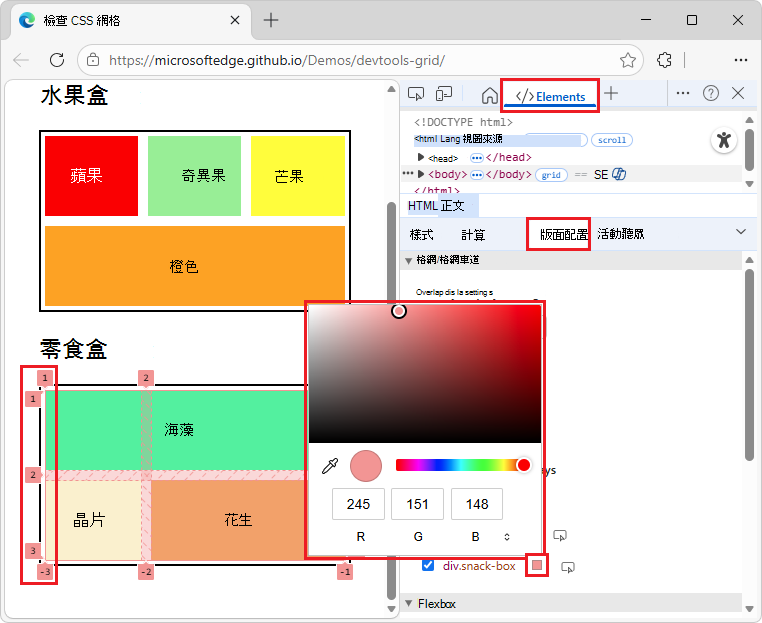Expand the body element node
762x623 pixels.
(x=421, y=174)
